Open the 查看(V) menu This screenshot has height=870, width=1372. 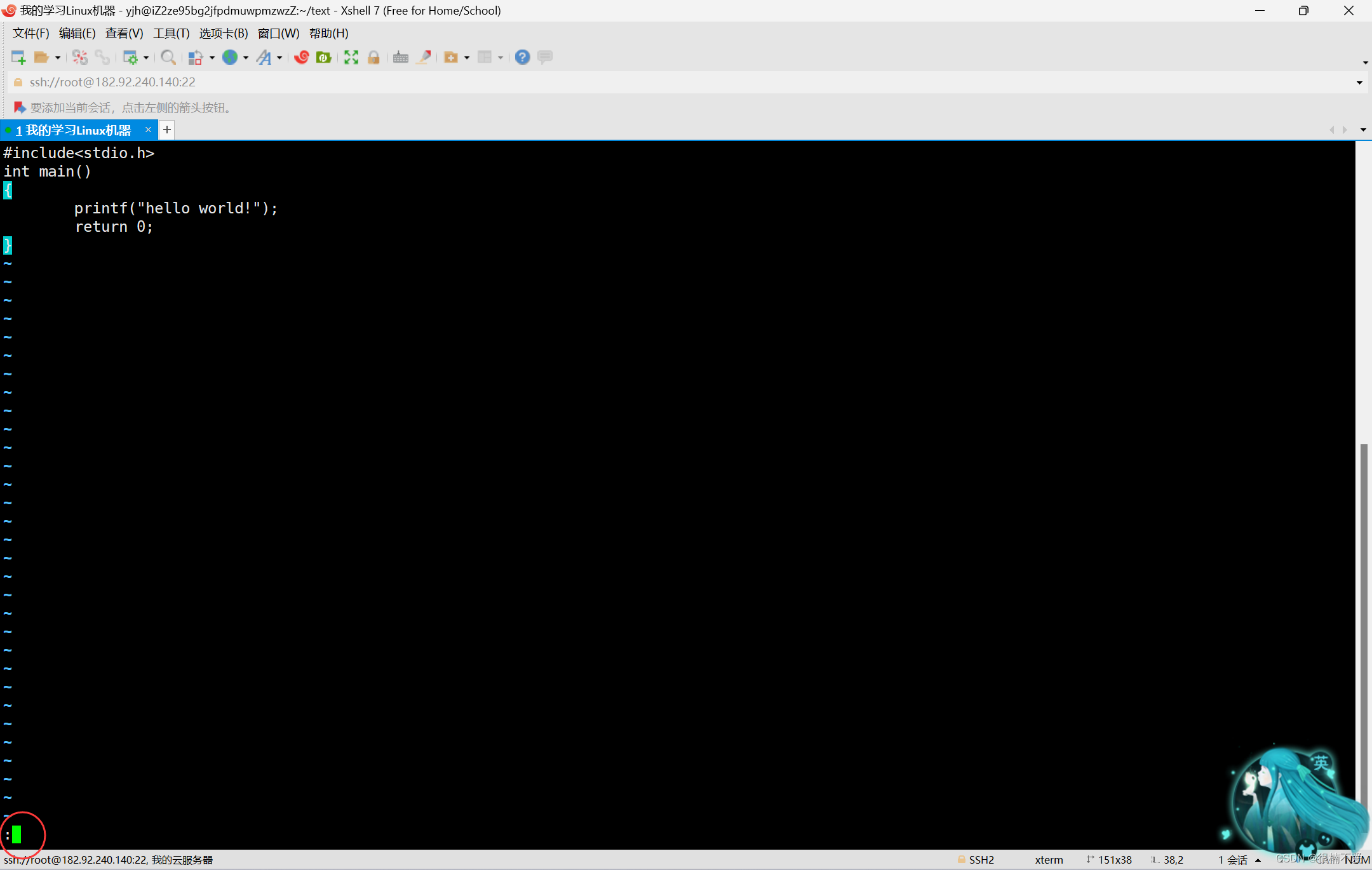point(124,34)
